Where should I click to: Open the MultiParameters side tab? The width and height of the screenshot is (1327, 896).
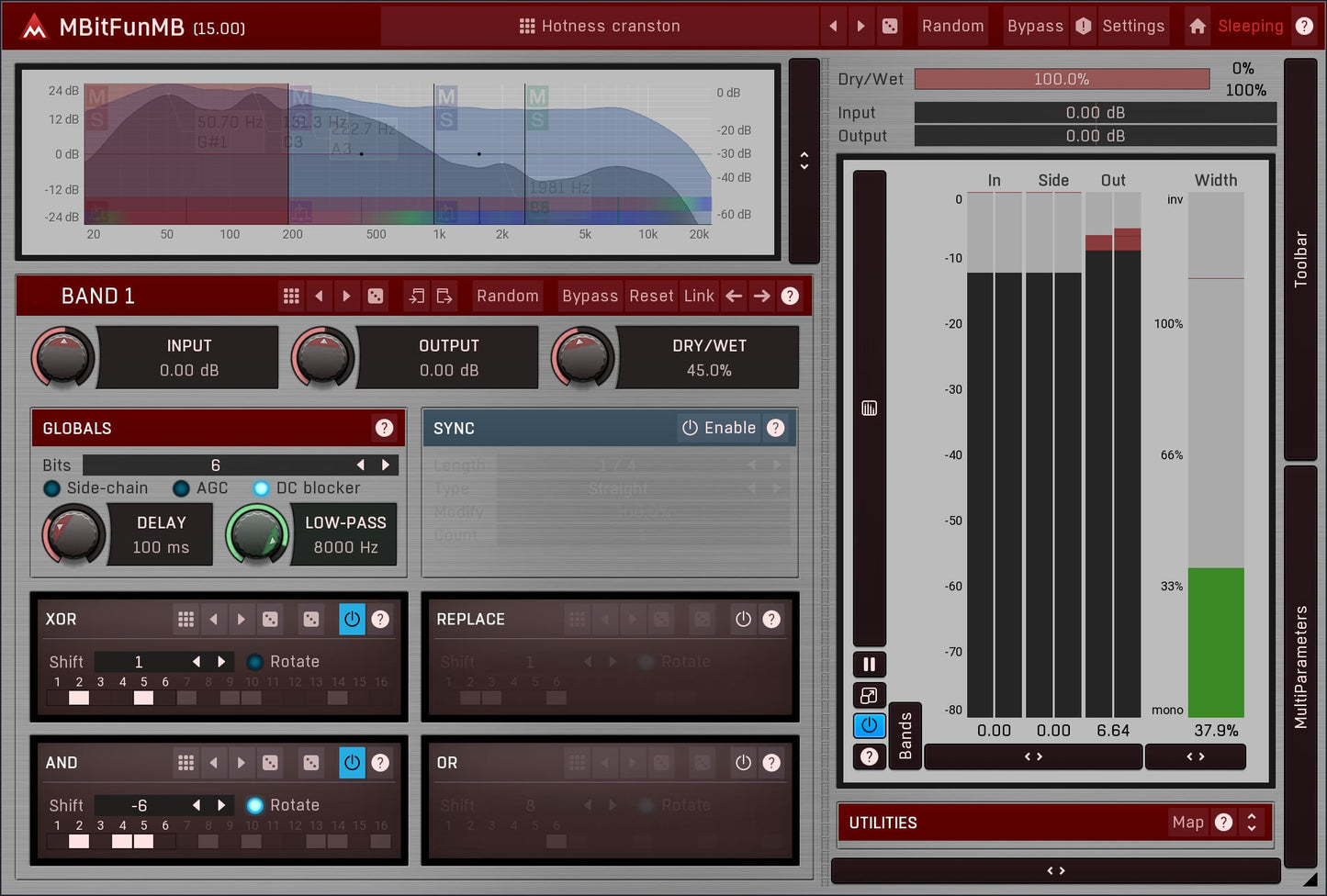(1300, 666)
